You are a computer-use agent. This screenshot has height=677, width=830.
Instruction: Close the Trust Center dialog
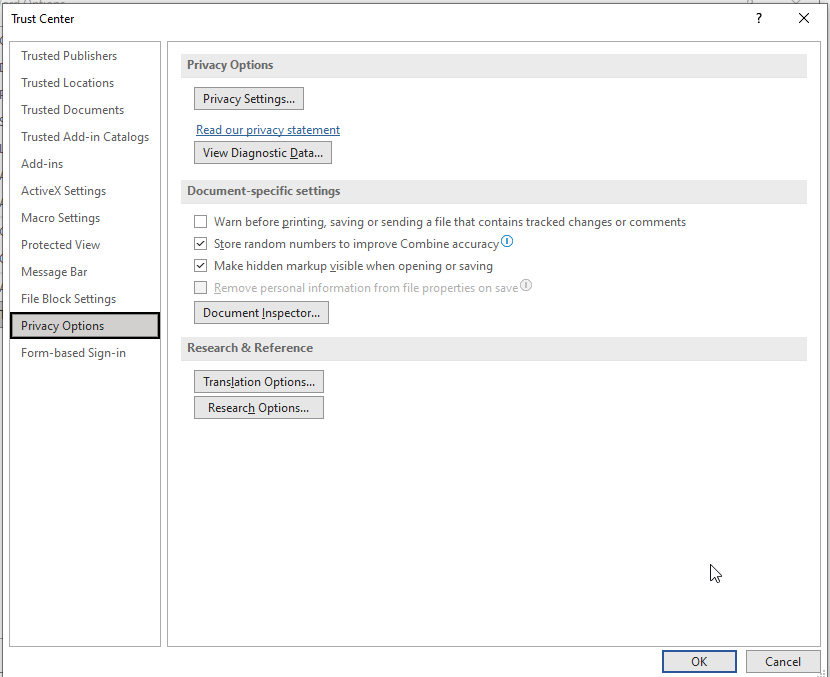click(x=804, y=19)
